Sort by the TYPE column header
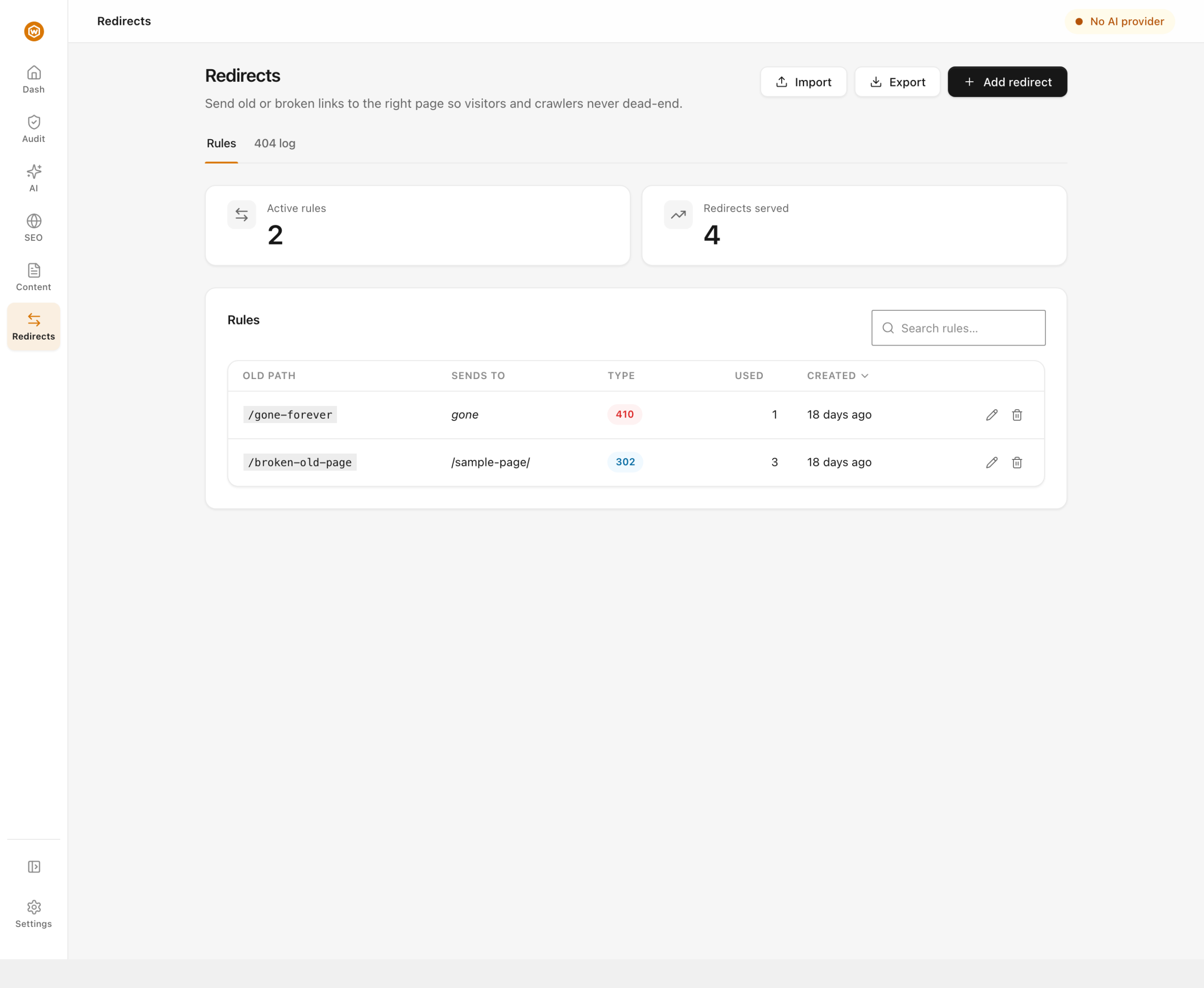 pos(620,376)
